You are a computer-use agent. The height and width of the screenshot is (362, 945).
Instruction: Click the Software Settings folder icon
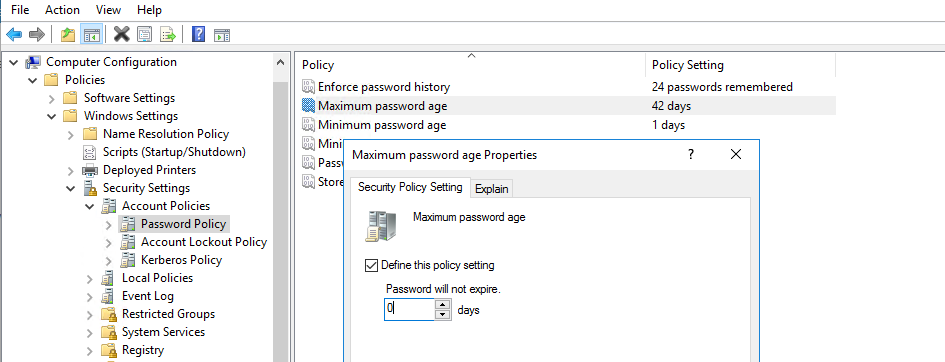coord(71,98)
